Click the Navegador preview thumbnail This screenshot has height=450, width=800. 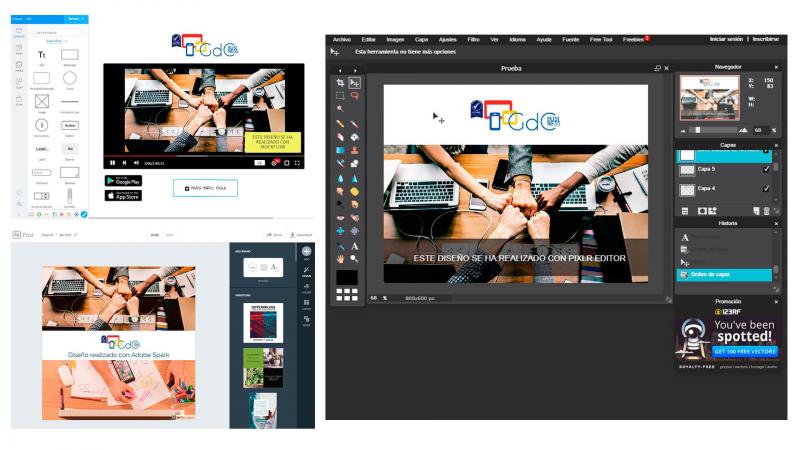(710, 97)
